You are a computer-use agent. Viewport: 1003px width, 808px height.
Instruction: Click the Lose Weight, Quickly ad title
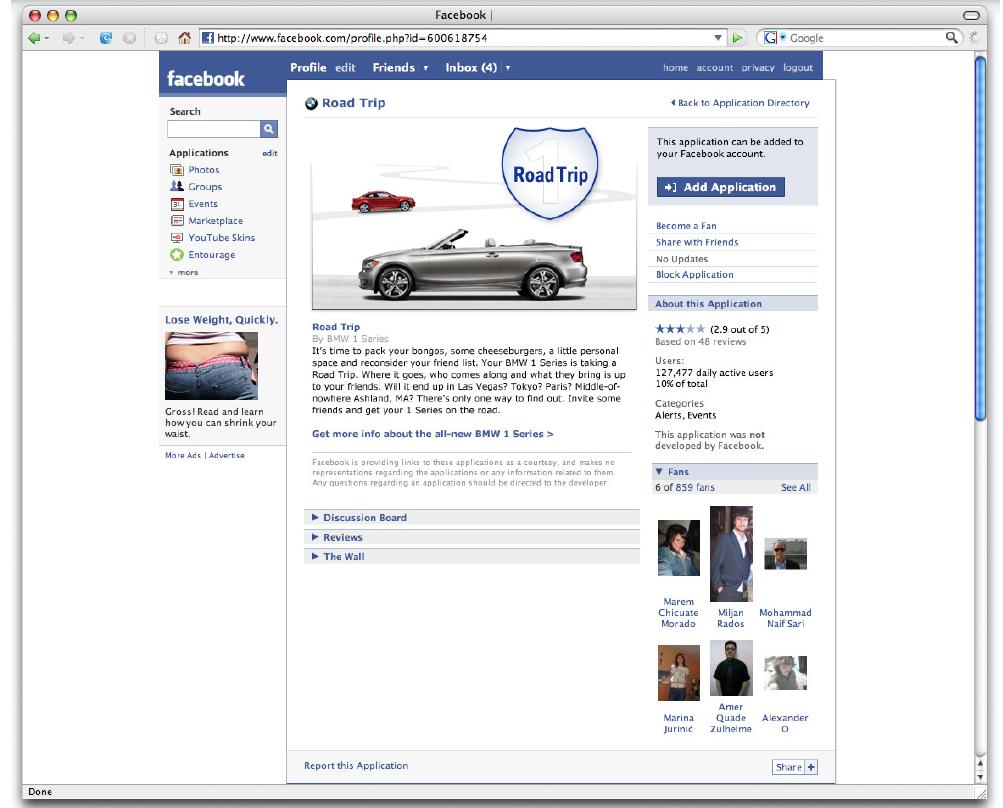pyautogui.click(x=221, y=320)
